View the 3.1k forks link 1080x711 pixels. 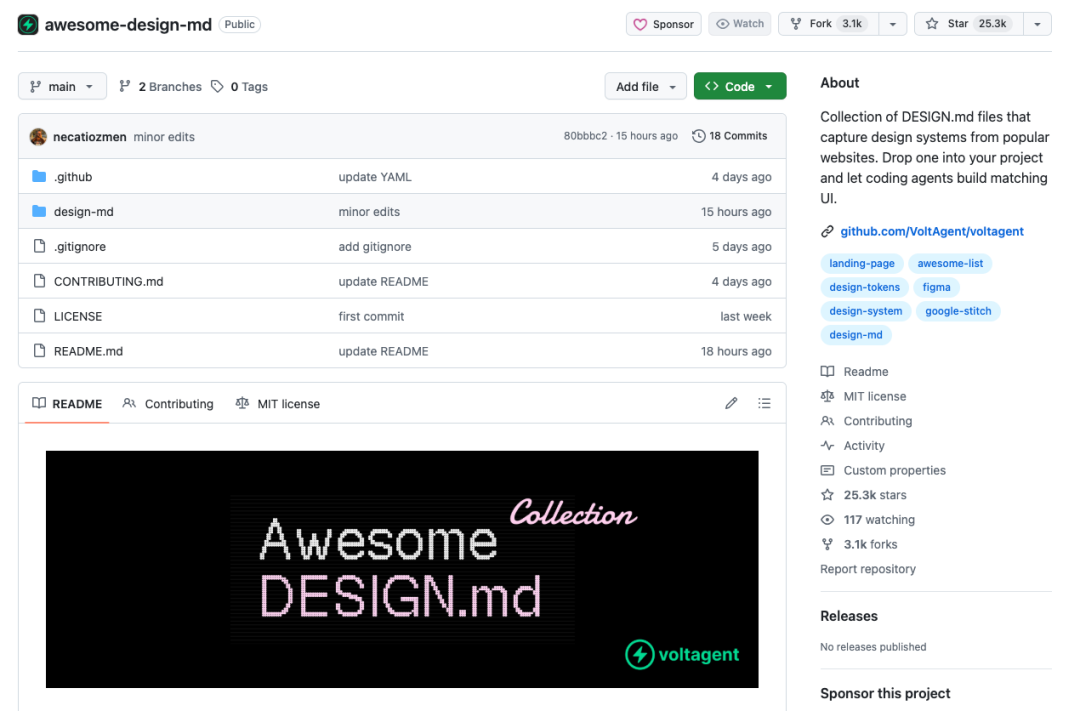(x=858, y=544)
